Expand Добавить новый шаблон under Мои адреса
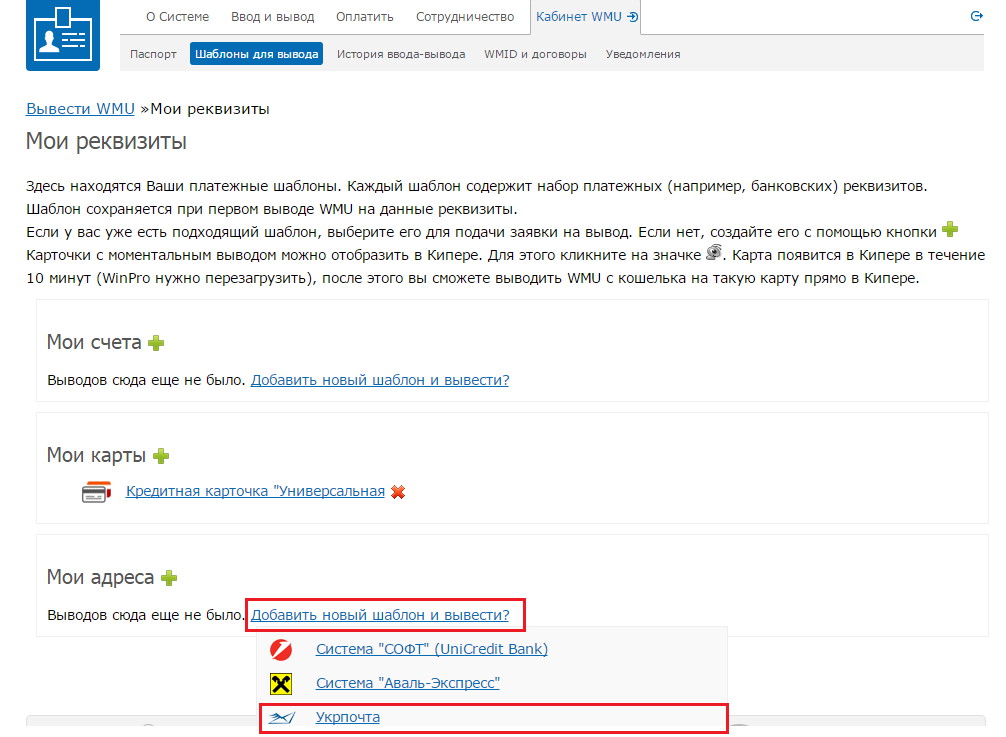 [x=380, y=615]
